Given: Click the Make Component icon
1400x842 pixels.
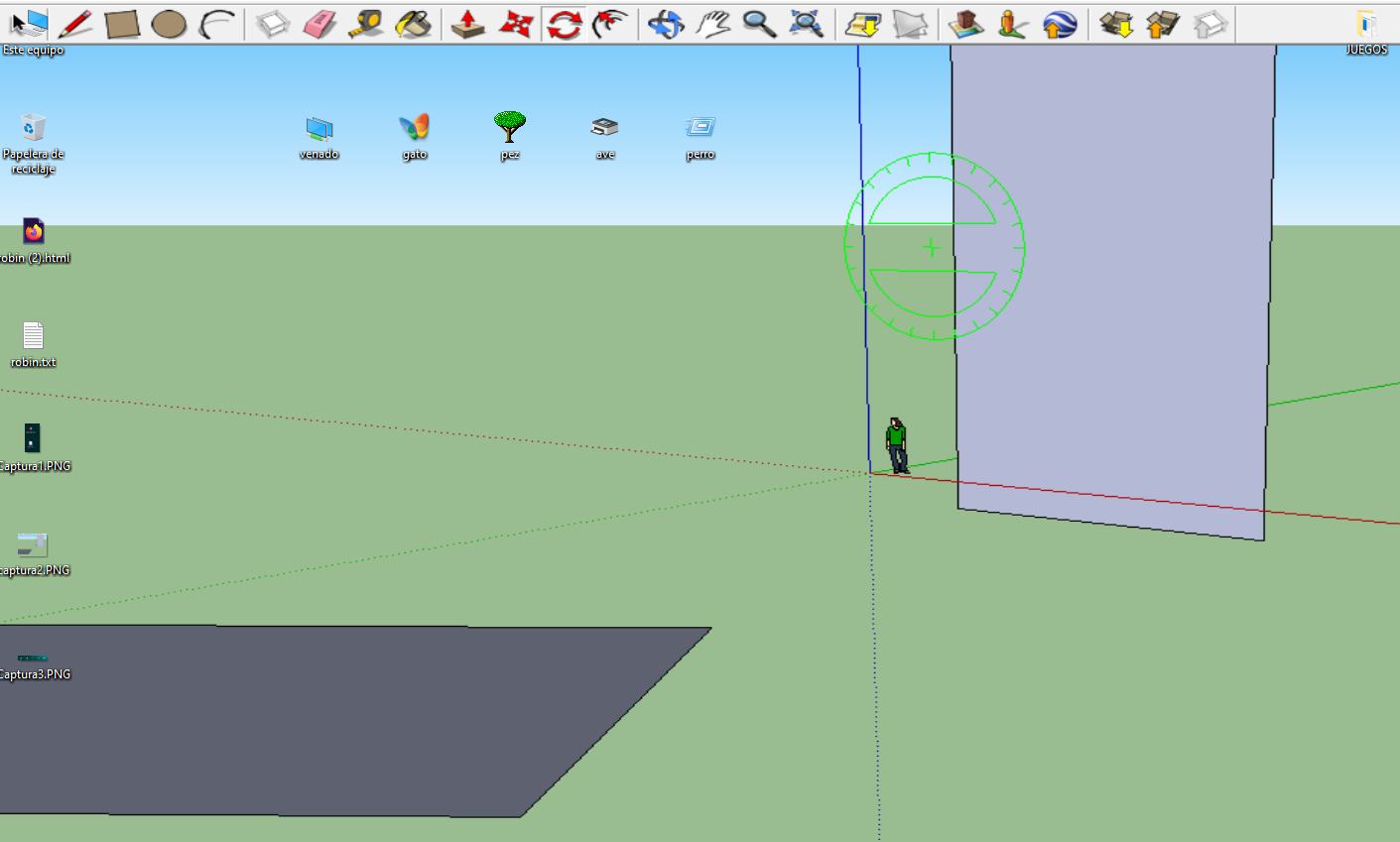Looking at the screenshot, I should coord(273,23).
